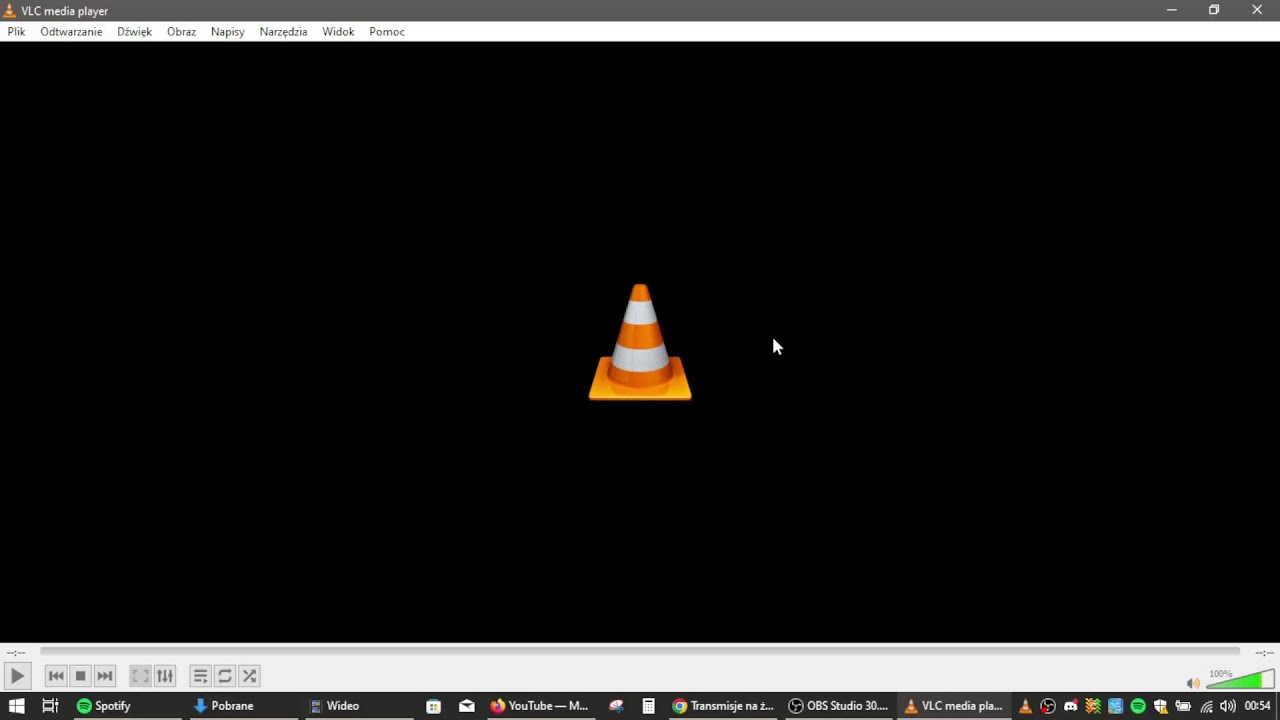Show extended settings (equalizer sliders icon)
This screenshot has width=1280, height=720.
pyautogui.click(x=165, y=676)
